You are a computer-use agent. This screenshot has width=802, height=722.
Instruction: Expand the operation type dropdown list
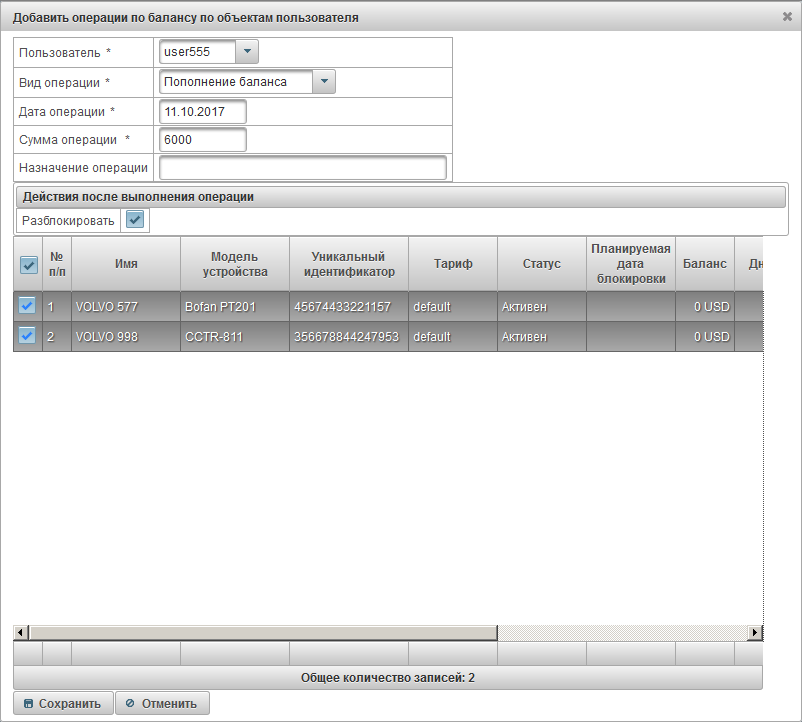point(323,82)
